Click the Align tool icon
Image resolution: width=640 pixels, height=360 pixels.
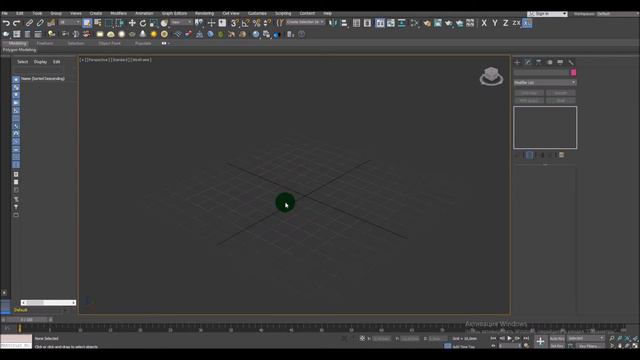click(x=344, y=23)
